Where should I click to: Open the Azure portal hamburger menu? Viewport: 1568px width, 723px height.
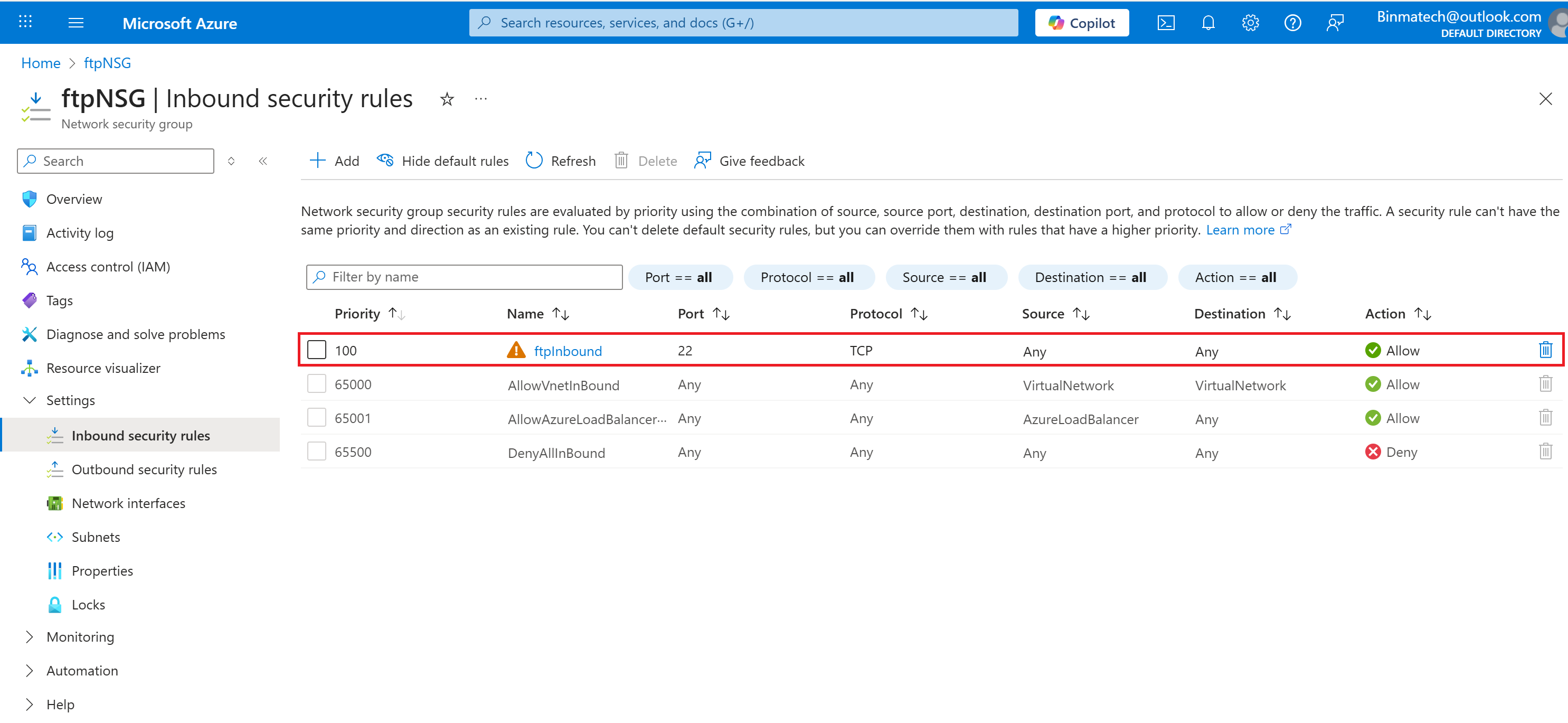(76, 23)
